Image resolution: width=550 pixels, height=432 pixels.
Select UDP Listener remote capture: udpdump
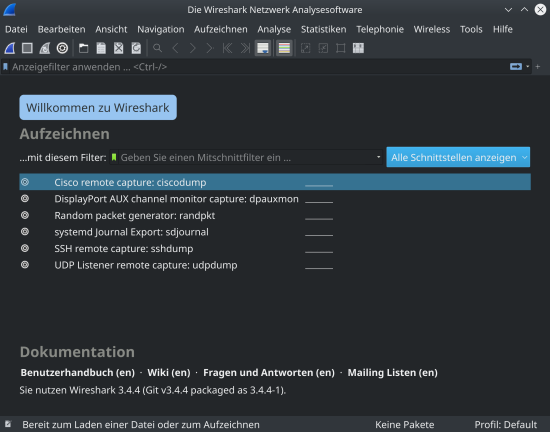pos(275,265)
